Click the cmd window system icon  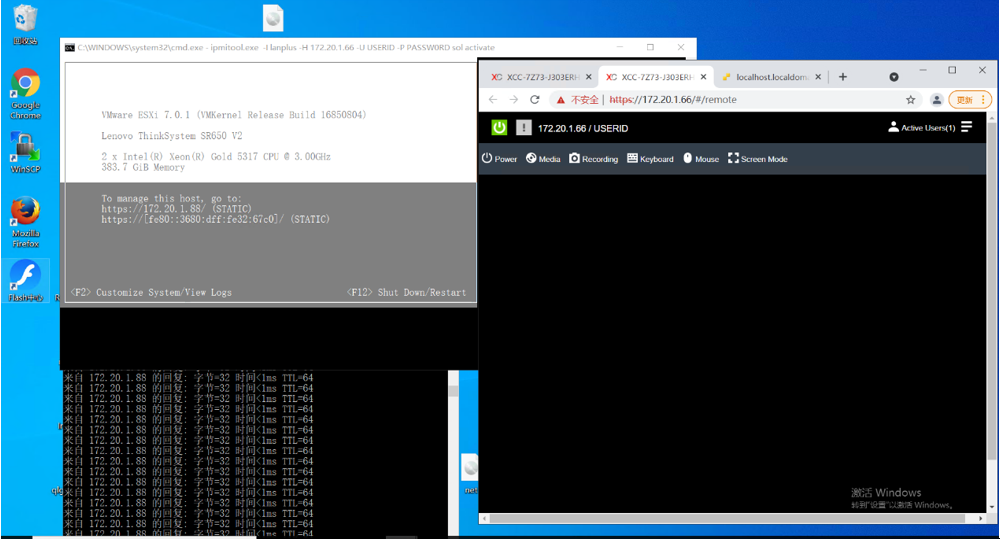coord(70,48)
